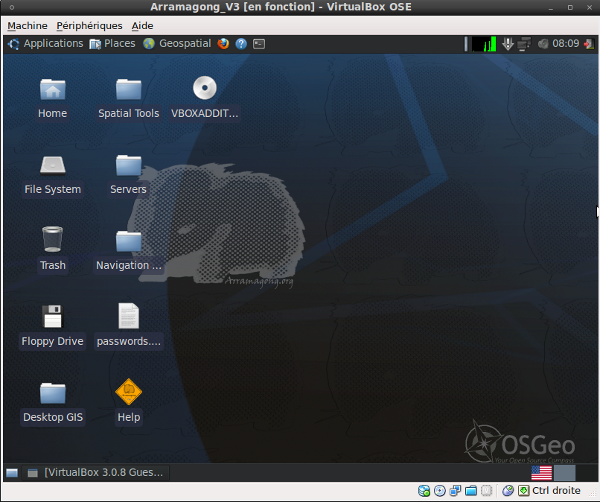Open the yellow Help sign icon
This screenshot has width=600, height=502.
(128, 392)
